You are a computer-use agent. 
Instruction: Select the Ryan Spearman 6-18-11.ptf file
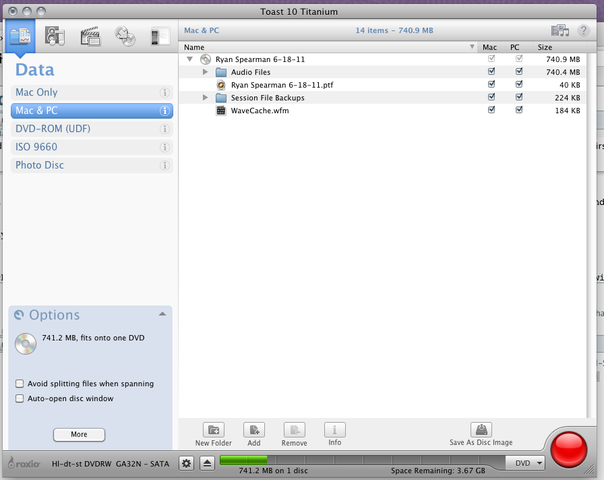click(281, 85)
